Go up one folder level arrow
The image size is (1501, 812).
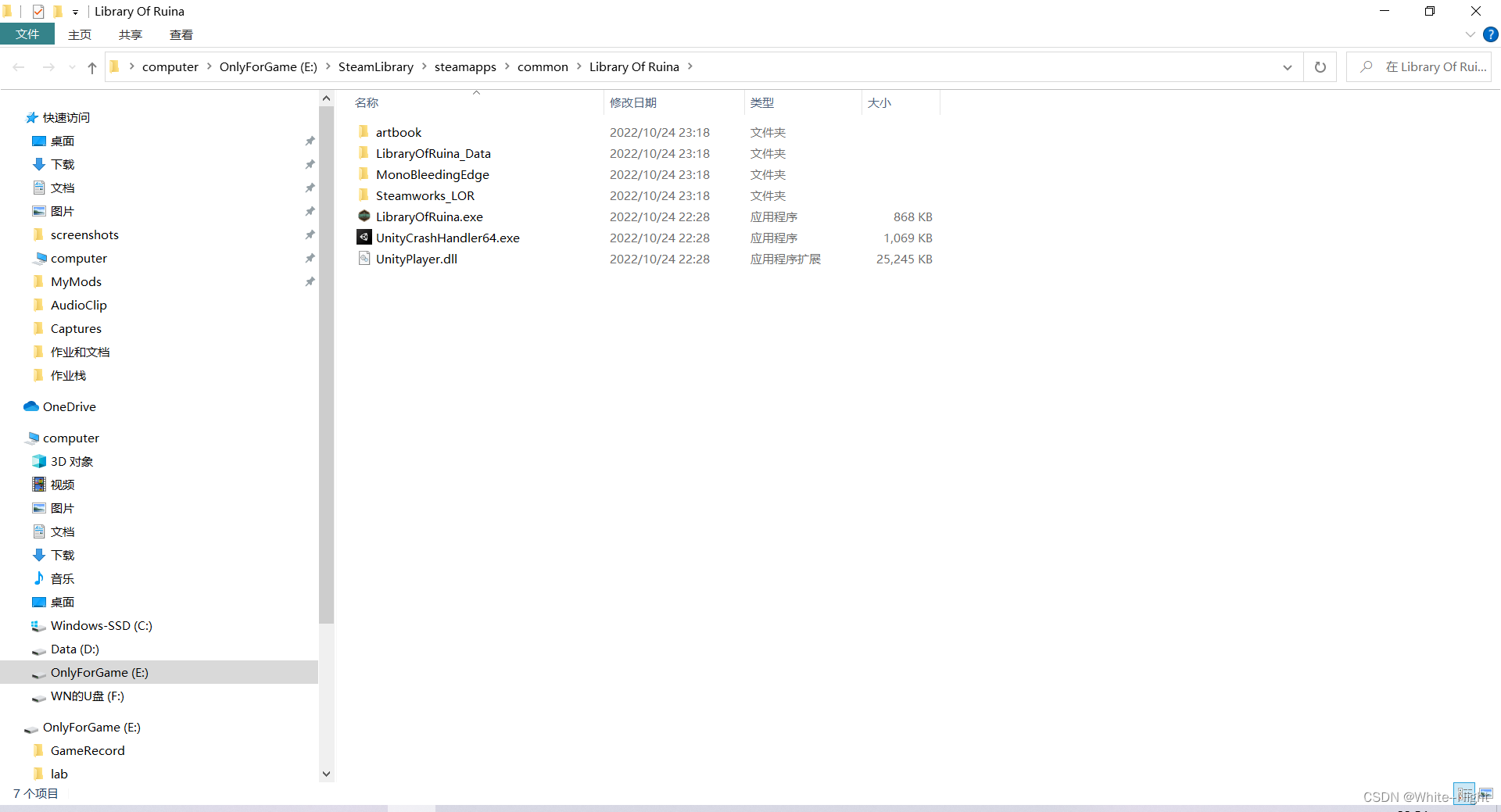tap(92, 68)
